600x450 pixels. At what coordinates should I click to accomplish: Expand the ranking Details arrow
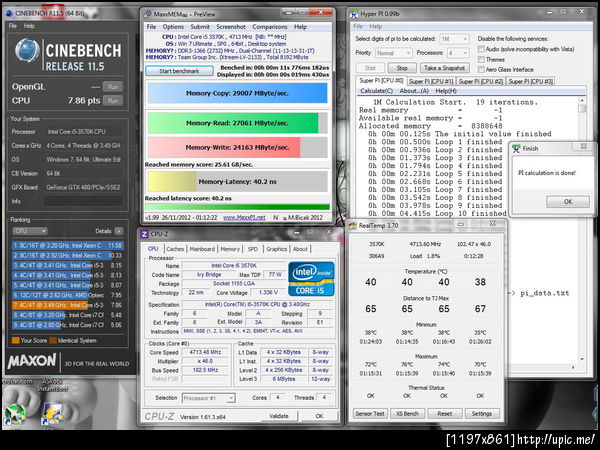coord(119,231)
